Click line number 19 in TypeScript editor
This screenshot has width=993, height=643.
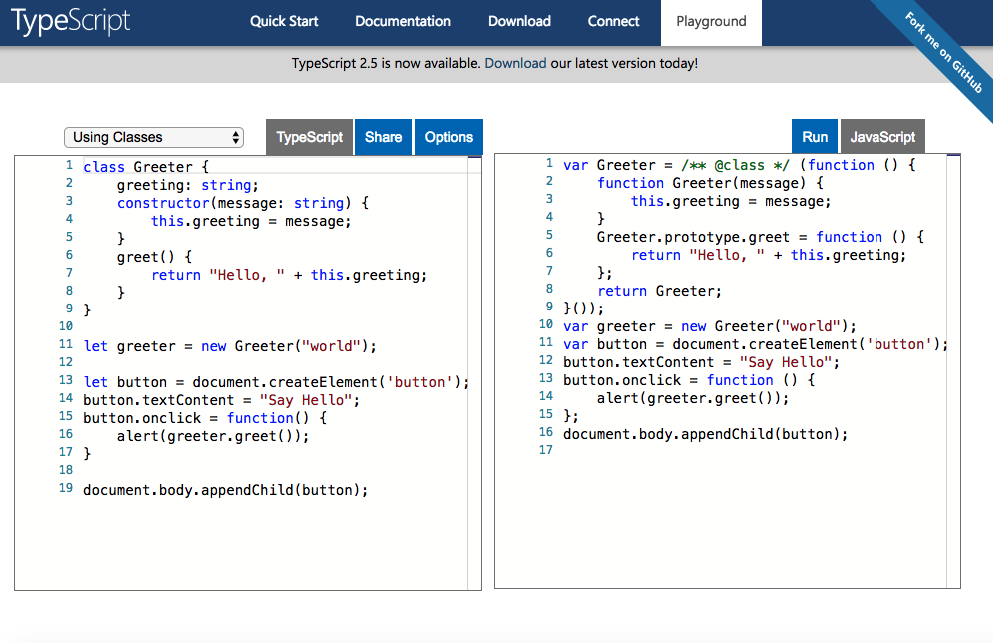[x=66, y=488]
